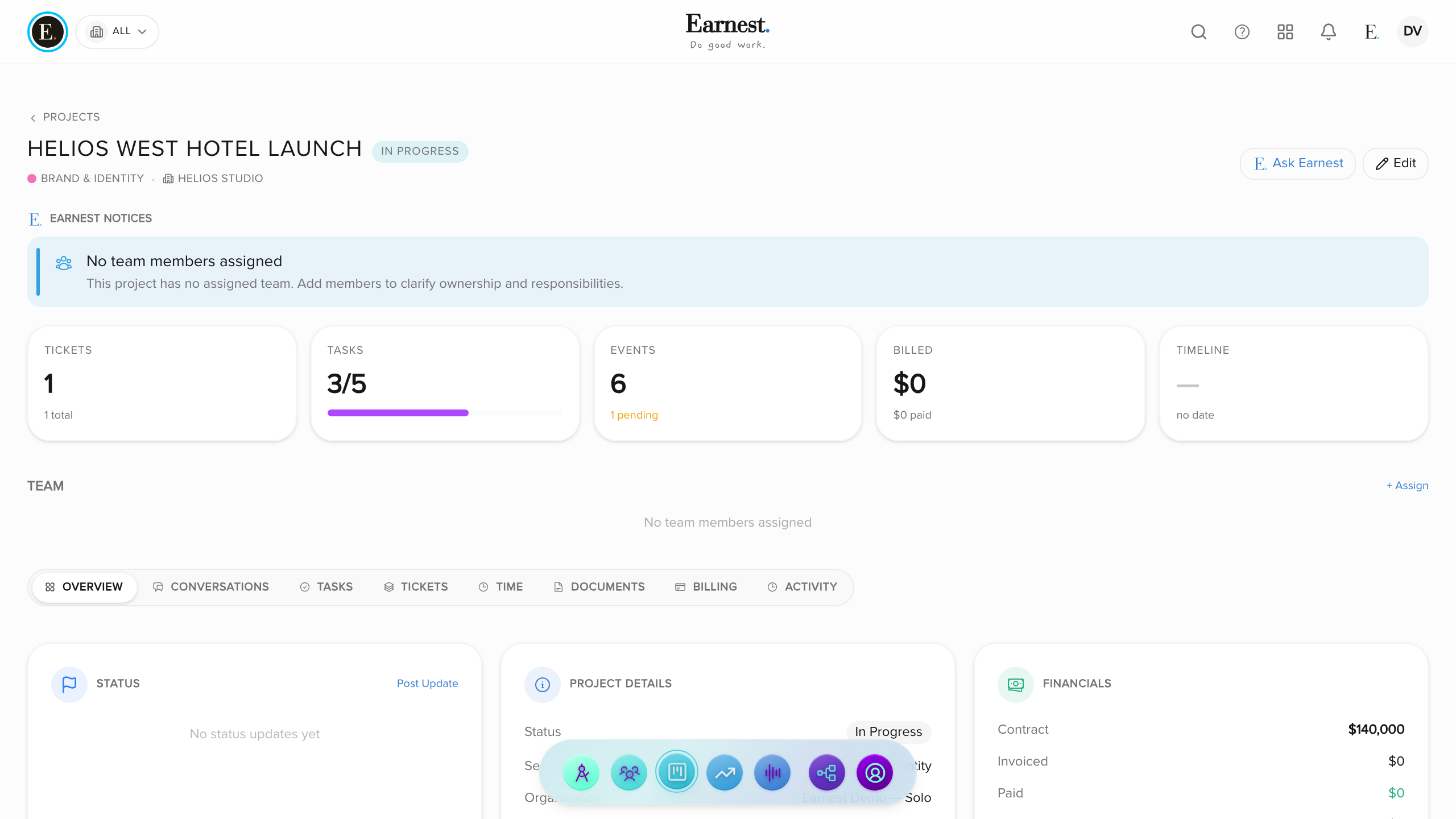This screenshot has height=819, width=1456.
Task: Open the TICKETS summary card
Action: 162,383
